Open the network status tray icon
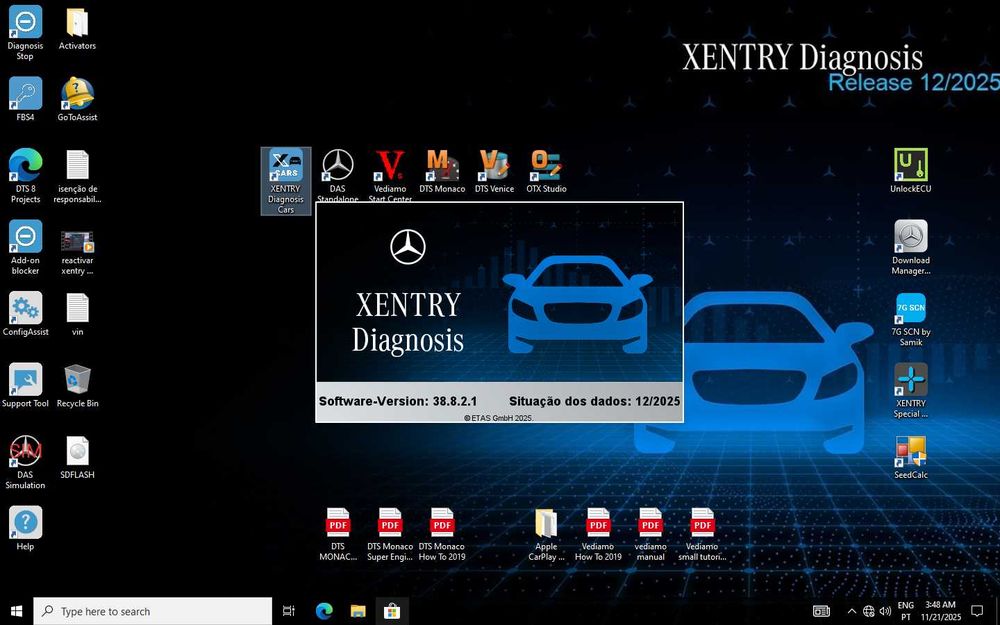 coord(869,611)
